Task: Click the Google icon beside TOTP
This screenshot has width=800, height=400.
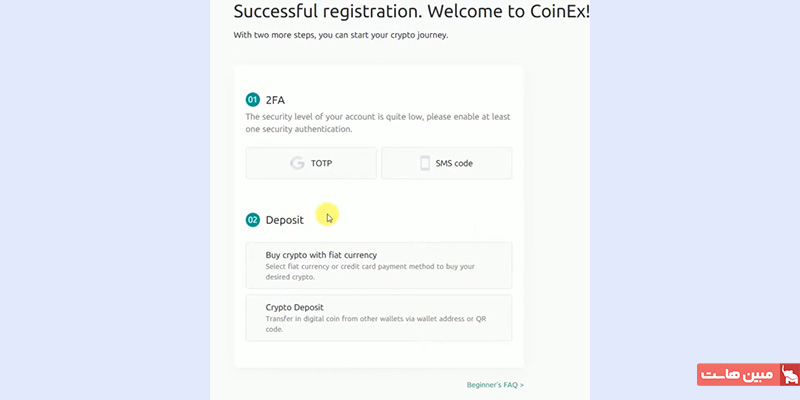Action: pyautogui.click(x=297, y=163)
